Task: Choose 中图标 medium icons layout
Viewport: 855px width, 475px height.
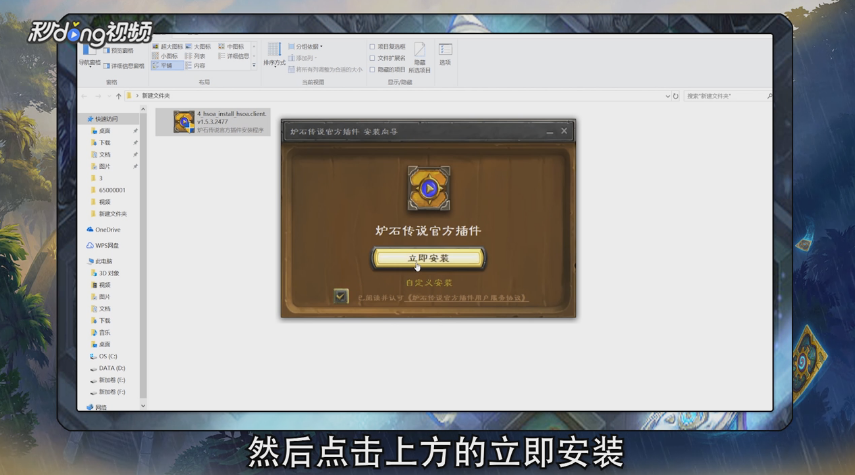Action: (231, 47)
